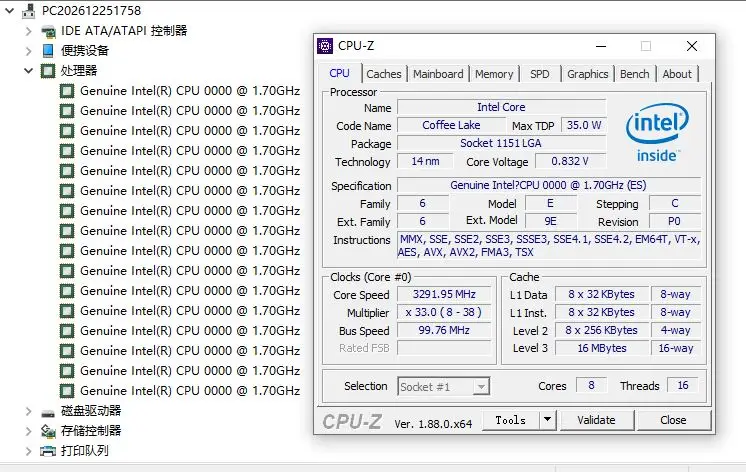Click the Package value Socket 1151 LGA
The height and width of the screenshot is (472, 746).
coord(501,144)
